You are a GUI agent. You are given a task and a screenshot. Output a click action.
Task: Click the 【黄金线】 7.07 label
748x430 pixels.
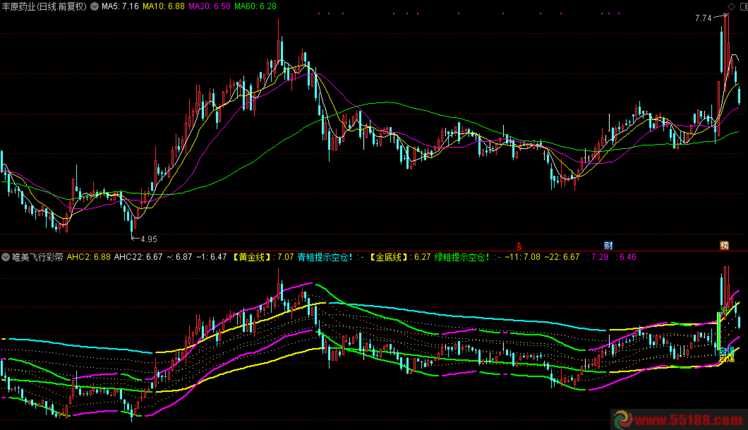click(x=263, y=257)
